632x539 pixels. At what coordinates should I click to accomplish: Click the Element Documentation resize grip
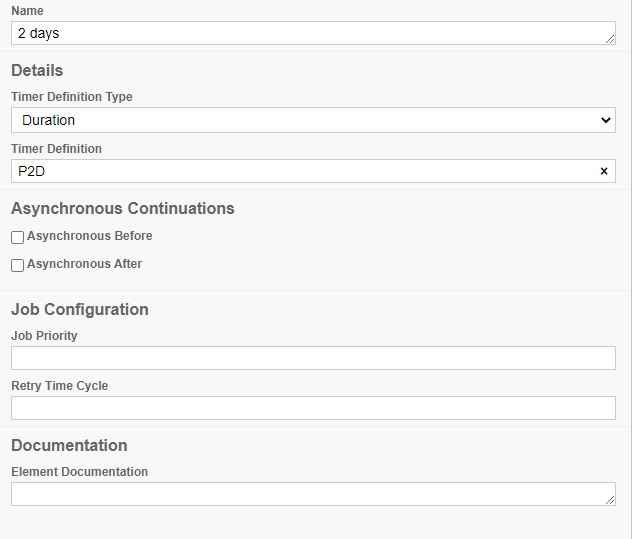(610, 500)
